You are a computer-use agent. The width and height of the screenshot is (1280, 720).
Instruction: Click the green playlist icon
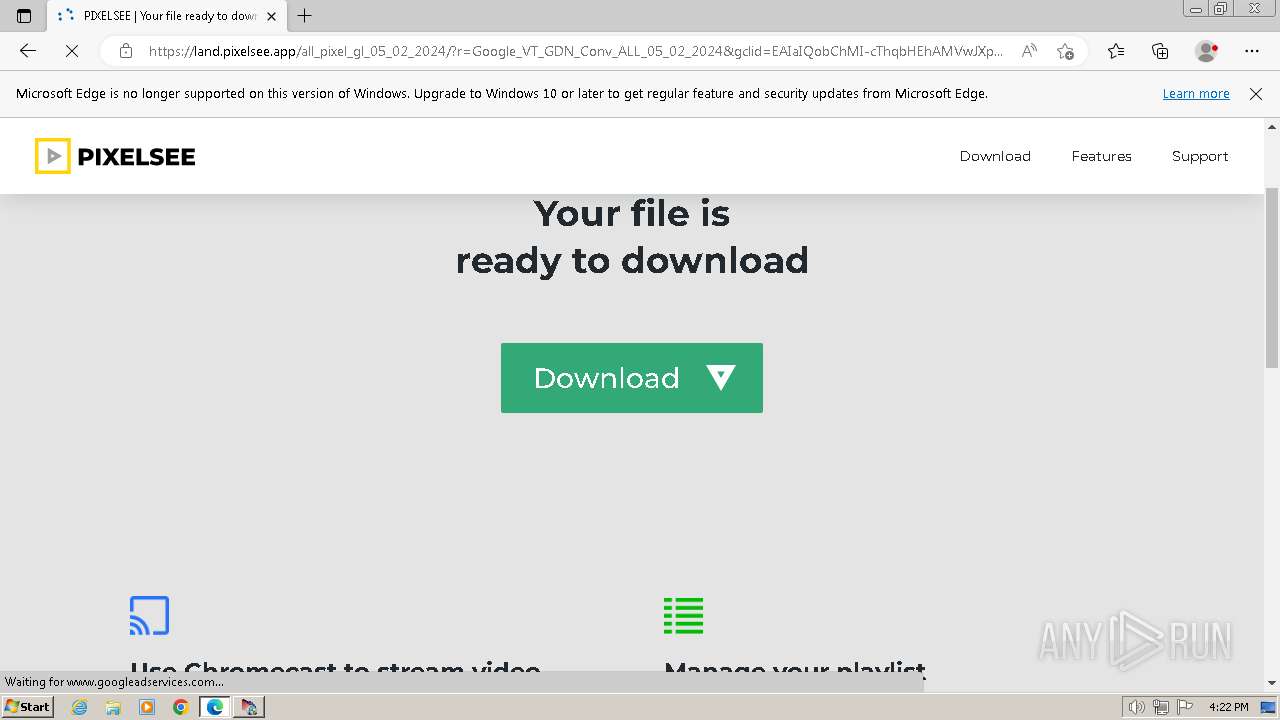coord(683,616)
